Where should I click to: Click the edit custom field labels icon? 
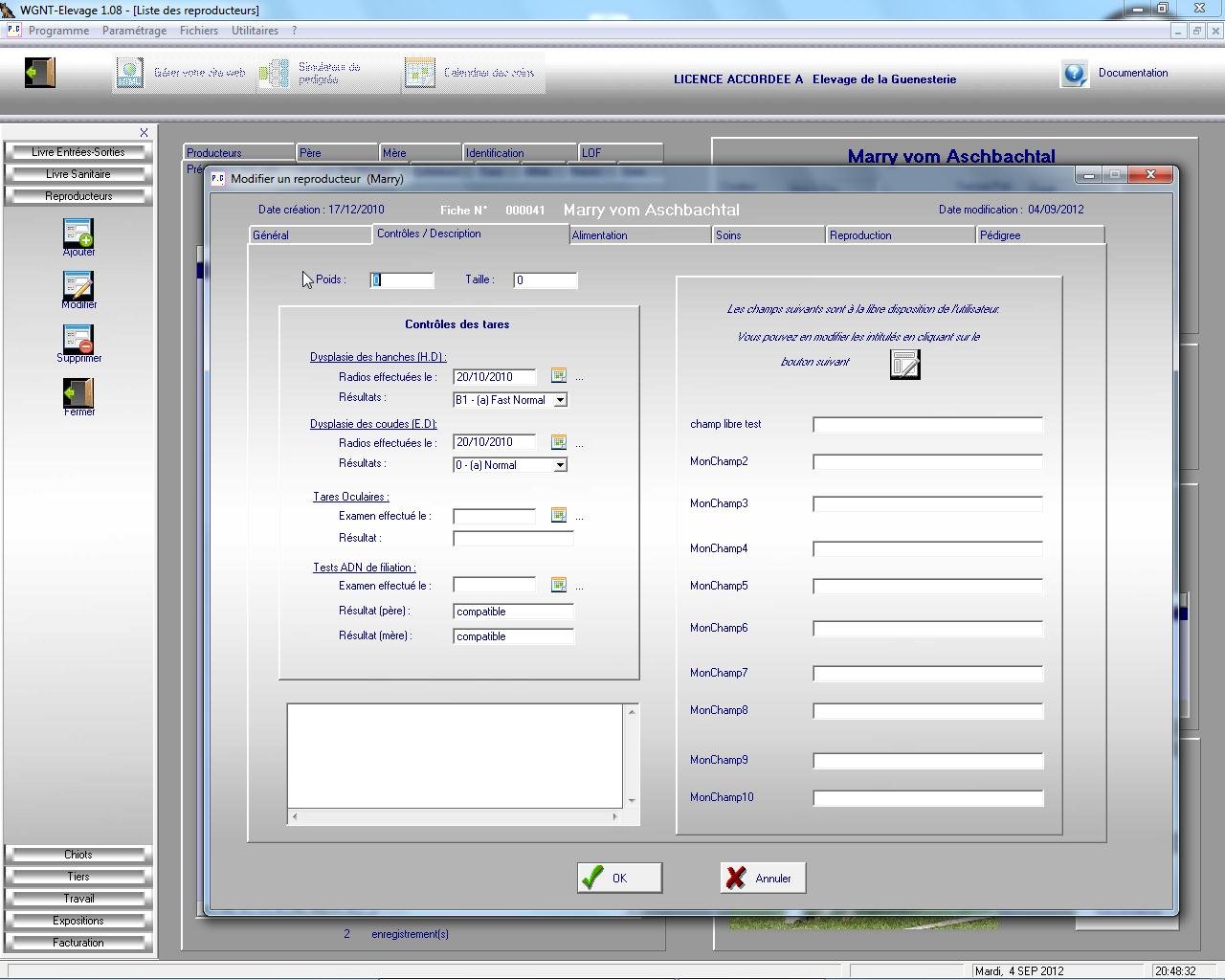click(x=904, y=365)
